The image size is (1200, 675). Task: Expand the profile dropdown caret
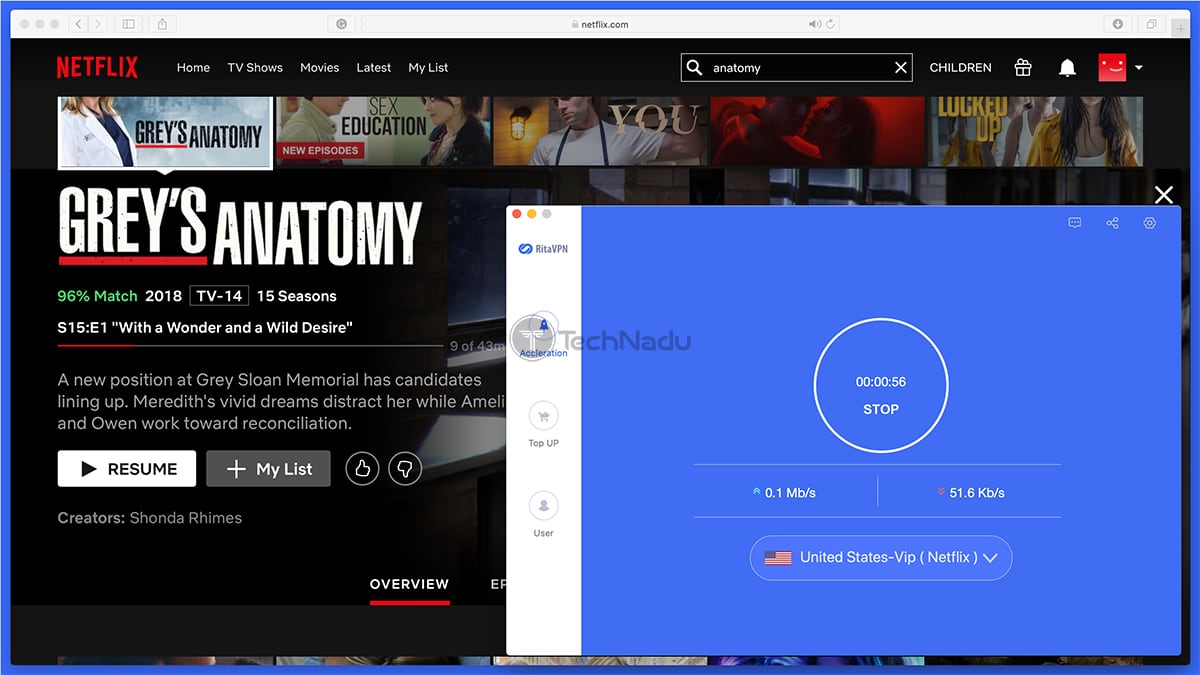click(x=1139, y=68)
